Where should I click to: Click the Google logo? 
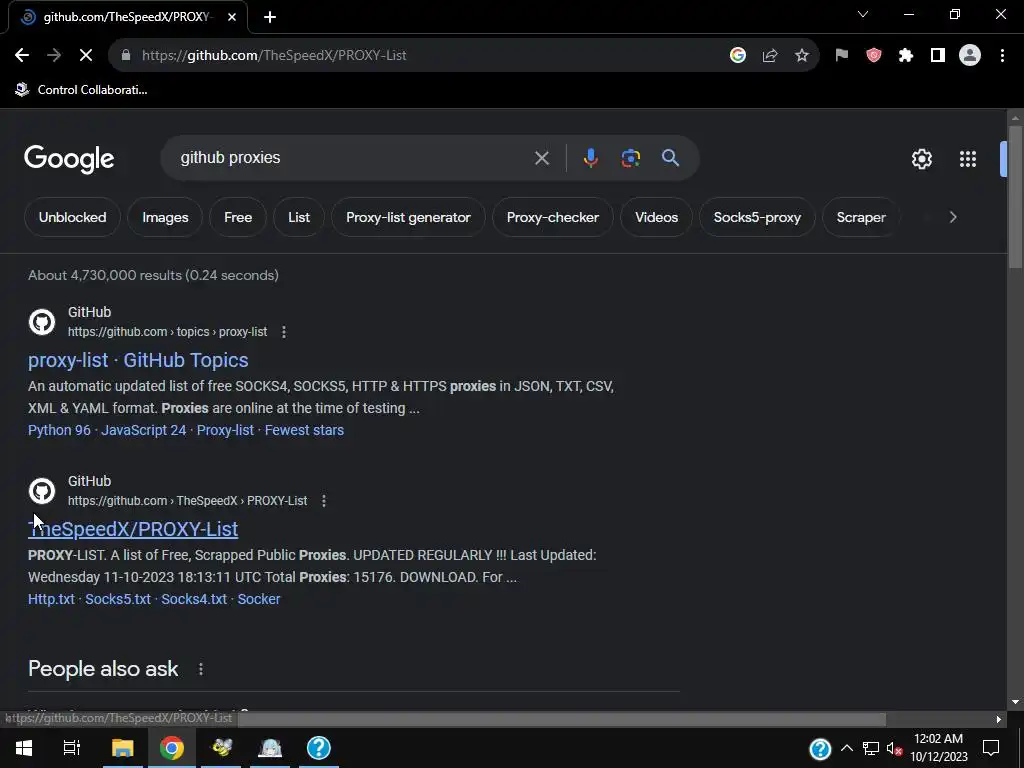pyautogui.click(x=69, y=159)
